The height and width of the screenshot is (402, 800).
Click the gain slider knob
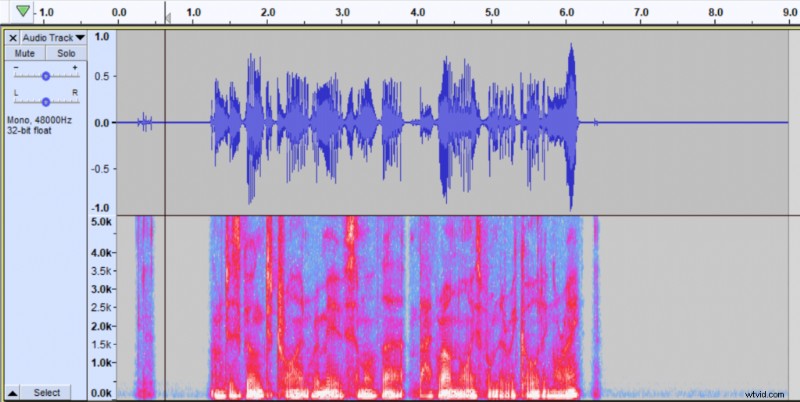tap(46, 76)
